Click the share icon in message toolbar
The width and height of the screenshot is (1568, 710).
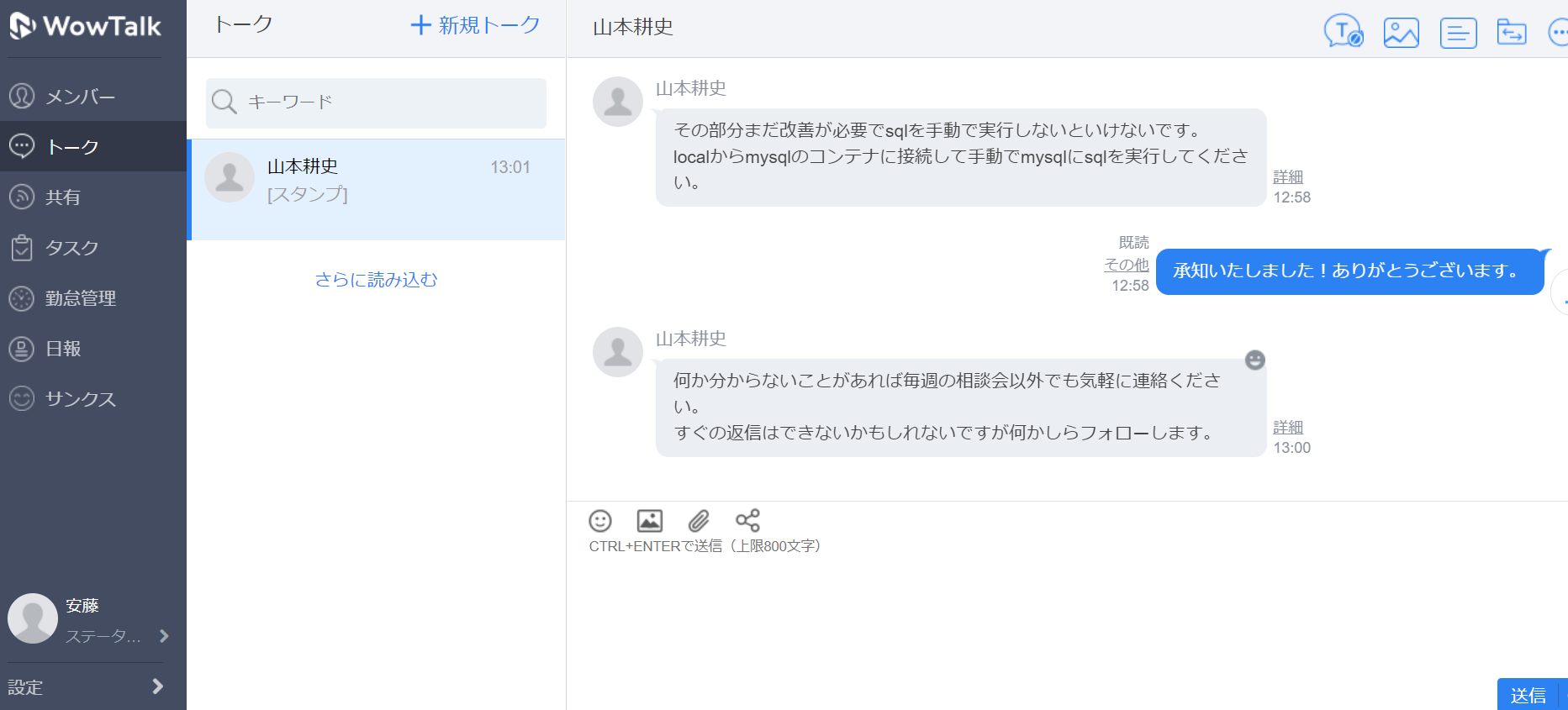pos(747,521)
